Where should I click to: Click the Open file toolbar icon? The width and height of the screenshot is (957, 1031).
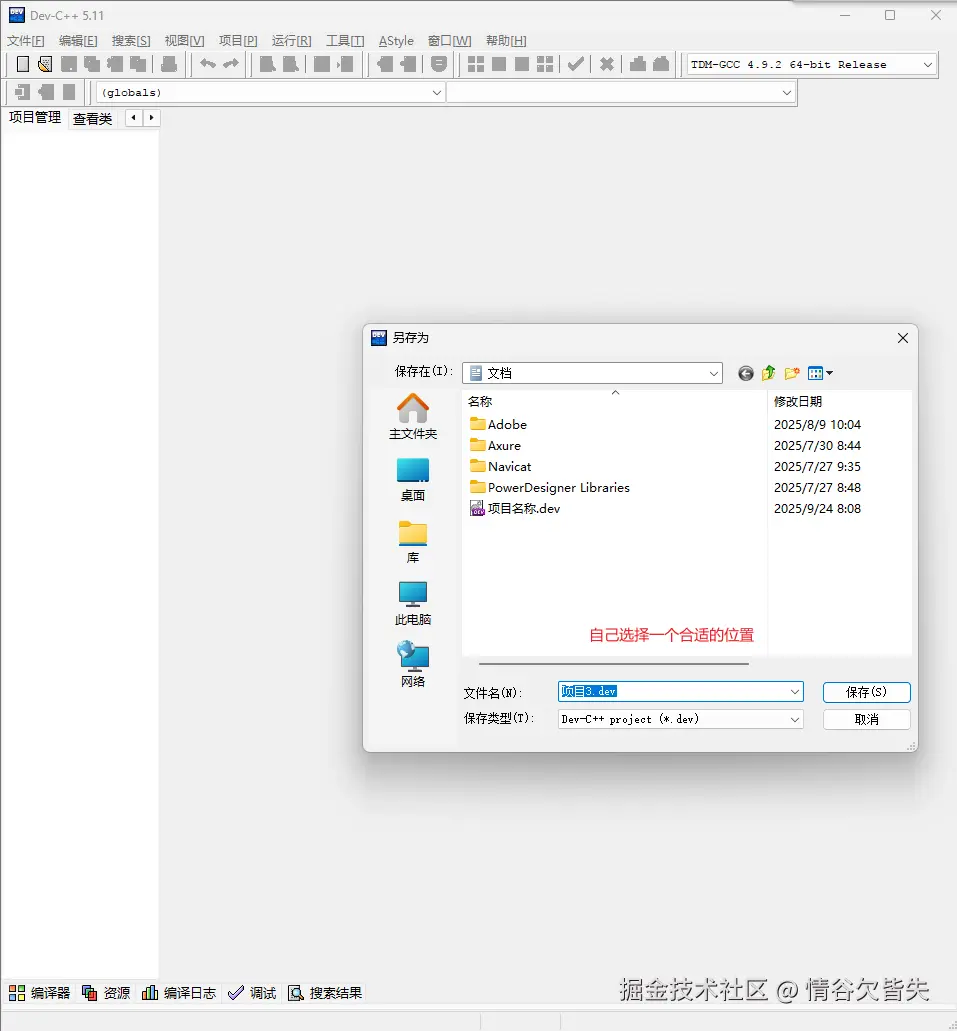coord(45,64)
